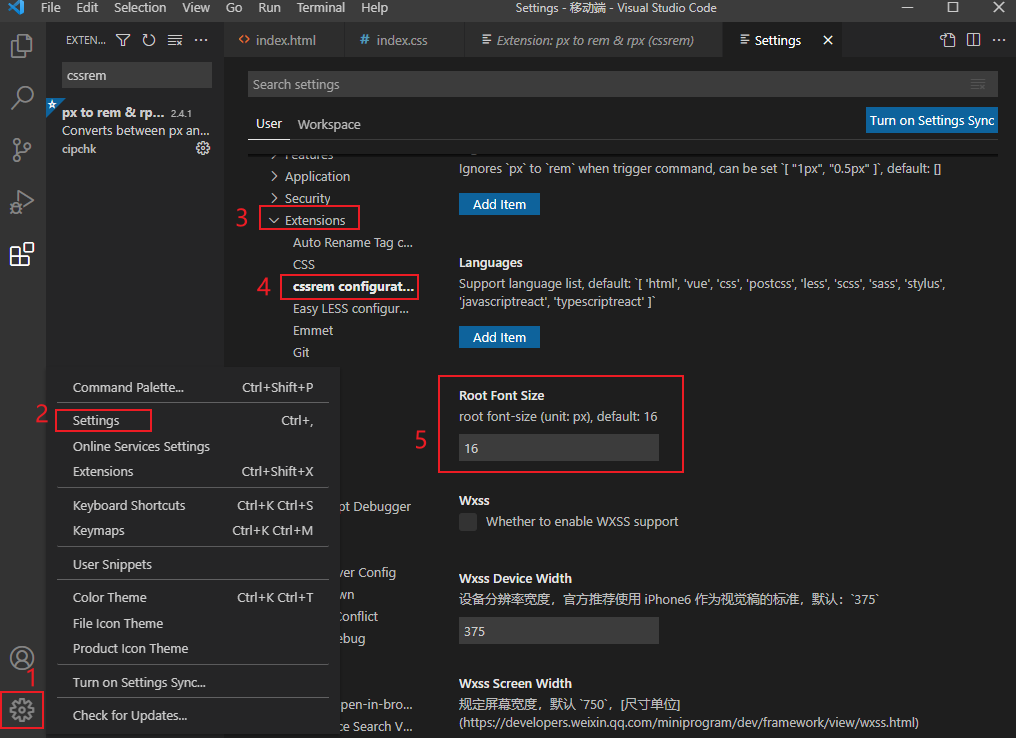Screen dimensions: 1016x738
Task: Open the Extensions view in activity bar
Action: 21,254
